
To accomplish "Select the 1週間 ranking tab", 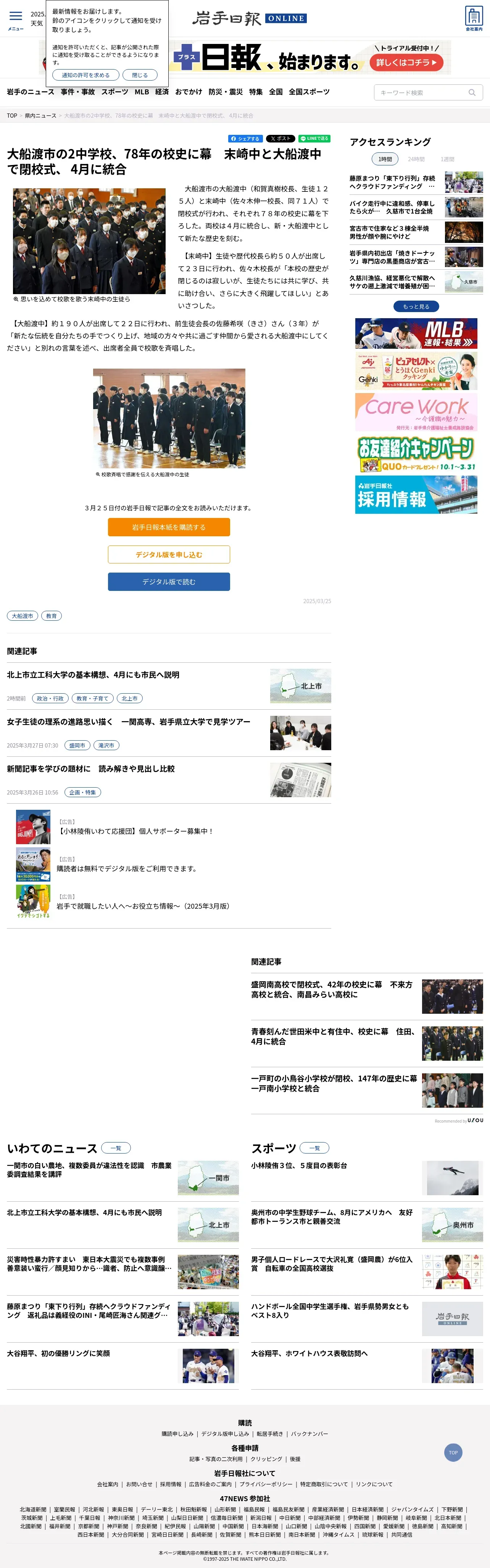I will tap(447, 159).
